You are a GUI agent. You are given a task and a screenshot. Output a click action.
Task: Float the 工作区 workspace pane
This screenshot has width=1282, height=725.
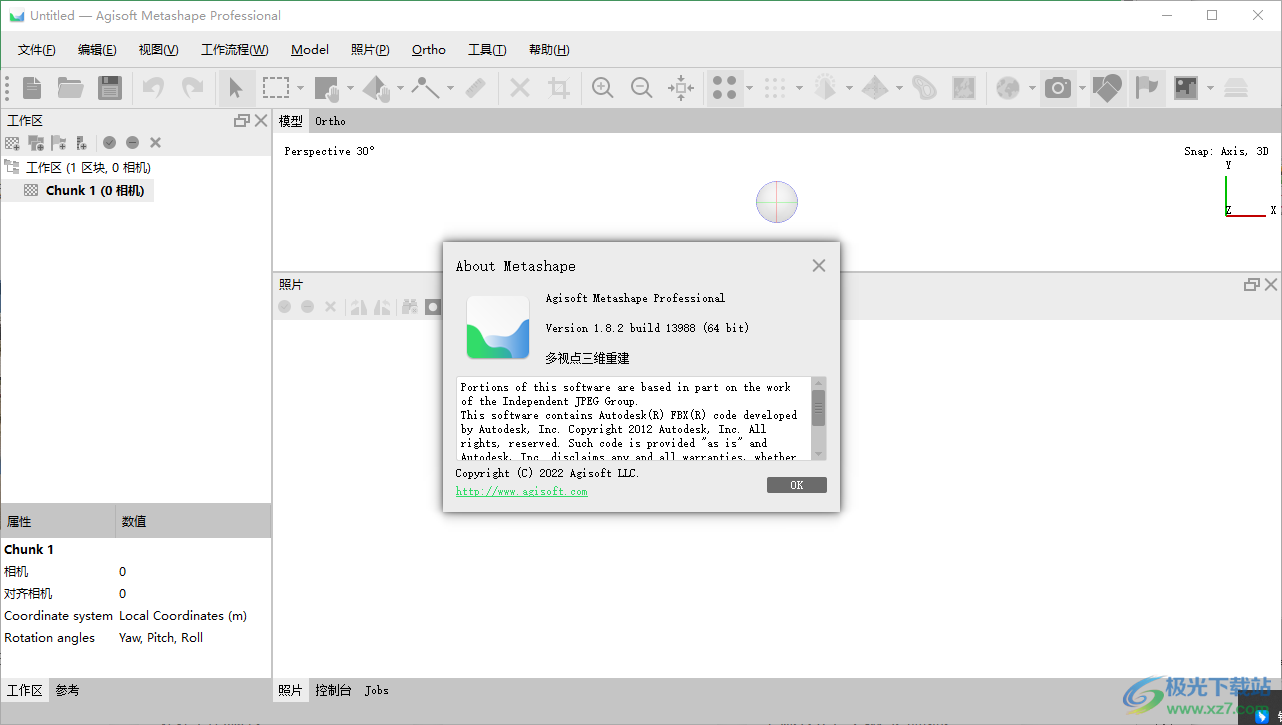point(241,120)
